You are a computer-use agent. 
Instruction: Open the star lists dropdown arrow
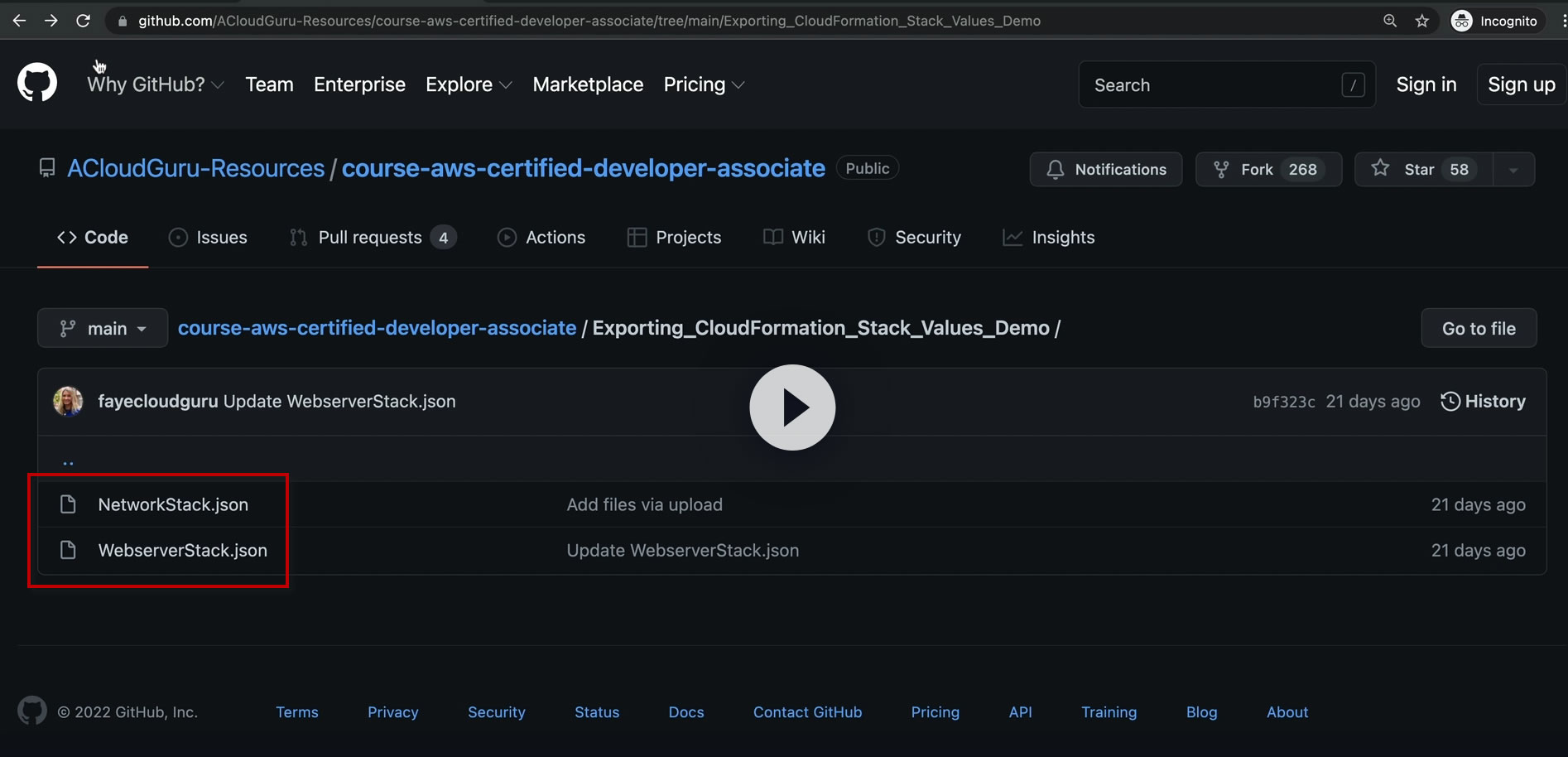[x=1513, y=169]
